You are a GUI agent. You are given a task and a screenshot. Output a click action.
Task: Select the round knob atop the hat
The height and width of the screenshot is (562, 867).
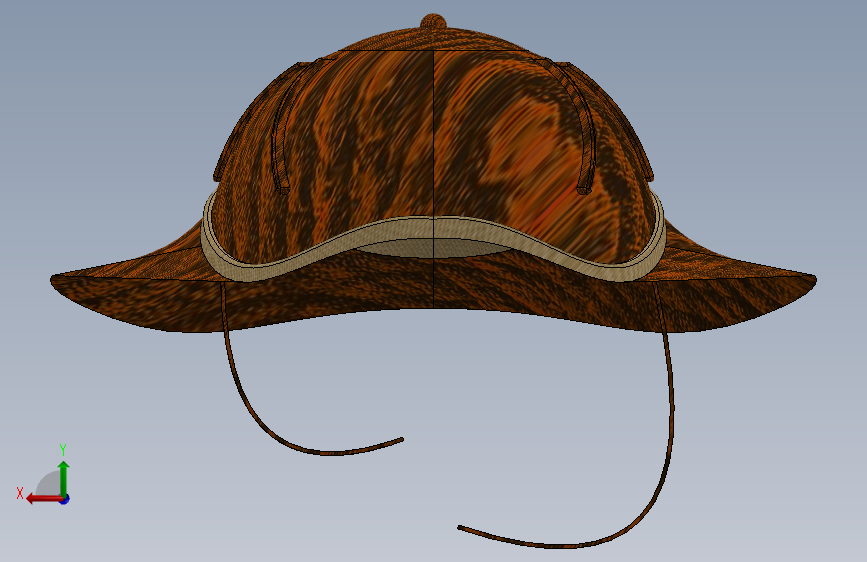point(433,22)
